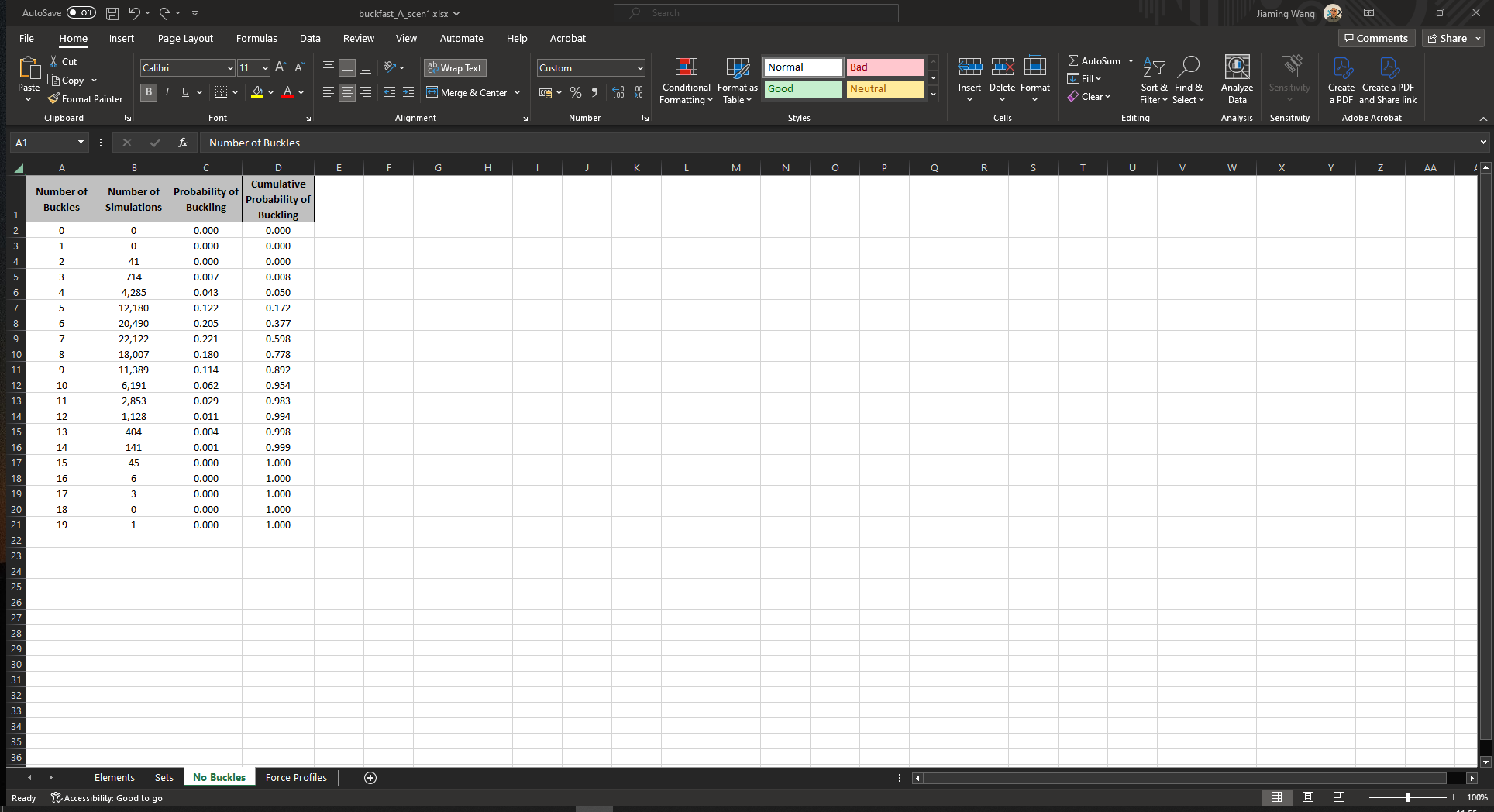Image resolution: width=1494 pixels, height=812 pixels.
Task: Click cell B8 containing 20,490
Action: pos(133,324)
